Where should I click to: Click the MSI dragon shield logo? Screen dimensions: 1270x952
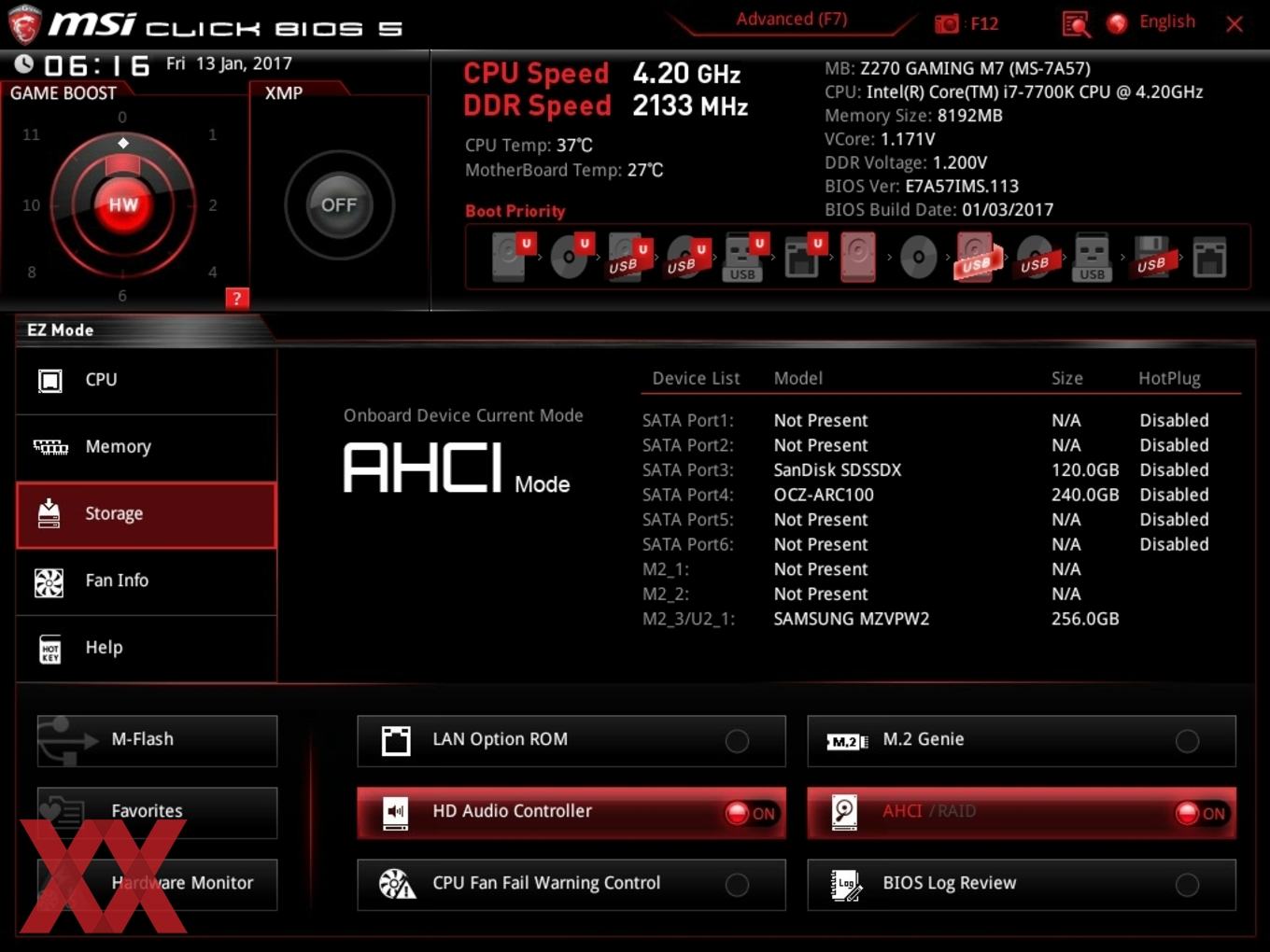coord(23,24)
